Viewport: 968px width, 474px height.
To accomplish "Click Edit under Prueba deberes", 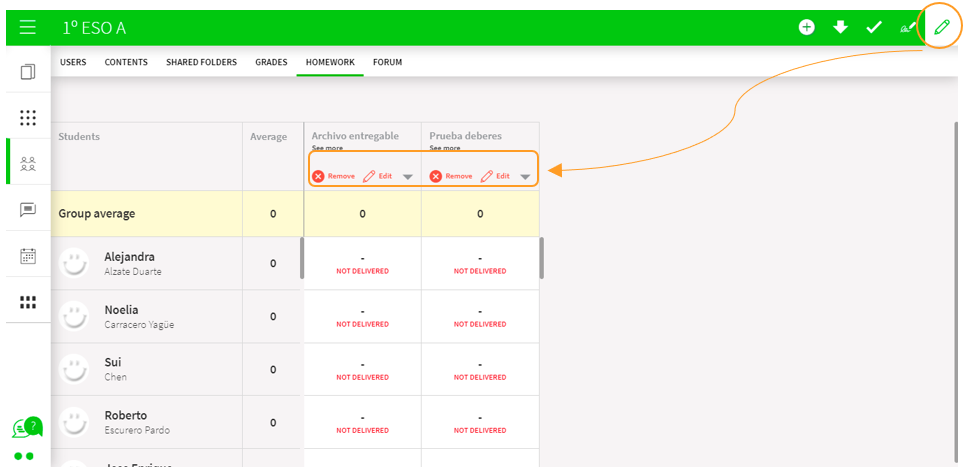I will point(495,176).
